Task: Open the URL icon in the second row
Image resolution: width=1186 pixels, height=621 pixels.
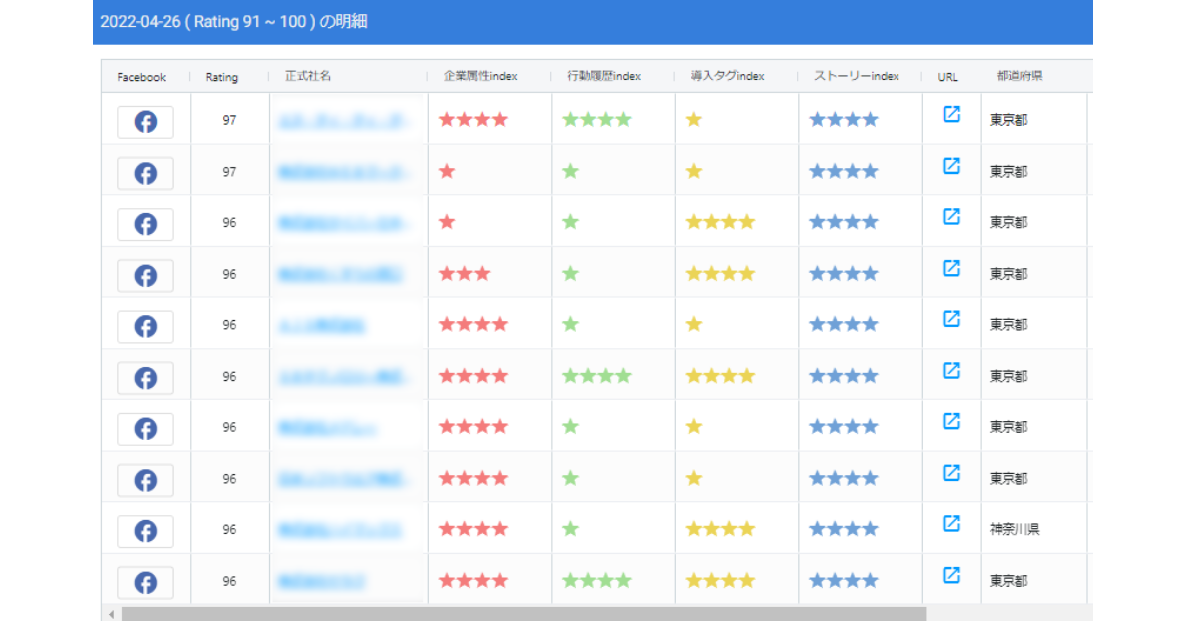Action: (x=951, y=165)
